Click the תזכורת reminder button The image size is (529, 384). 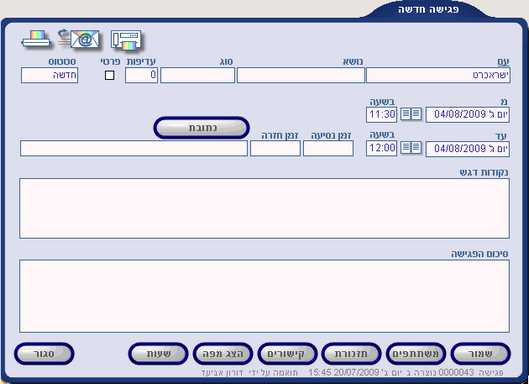coord(351,354)
